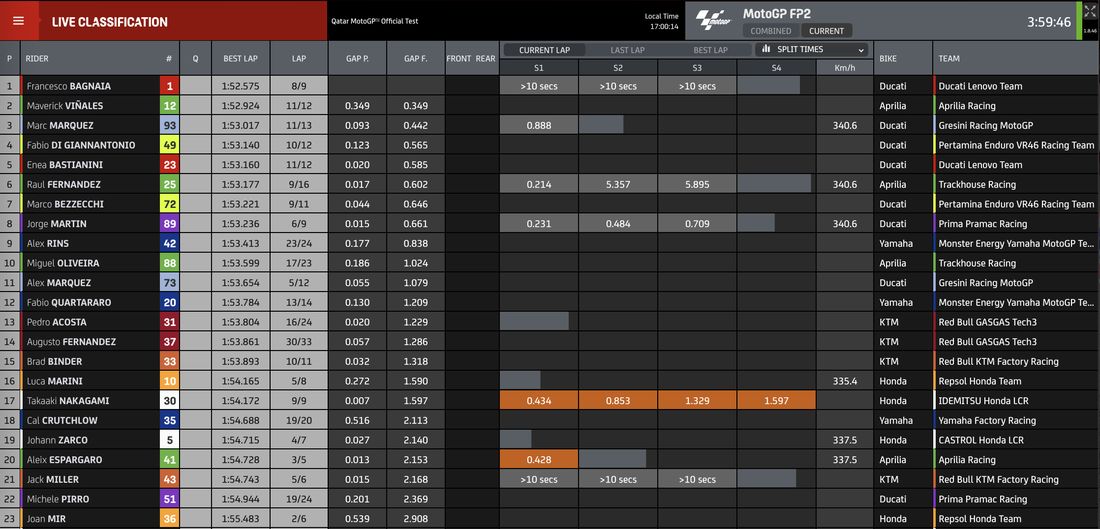Select rider Joan MIR
Screen dimensions: 1100x529
[x=46, y=518]
